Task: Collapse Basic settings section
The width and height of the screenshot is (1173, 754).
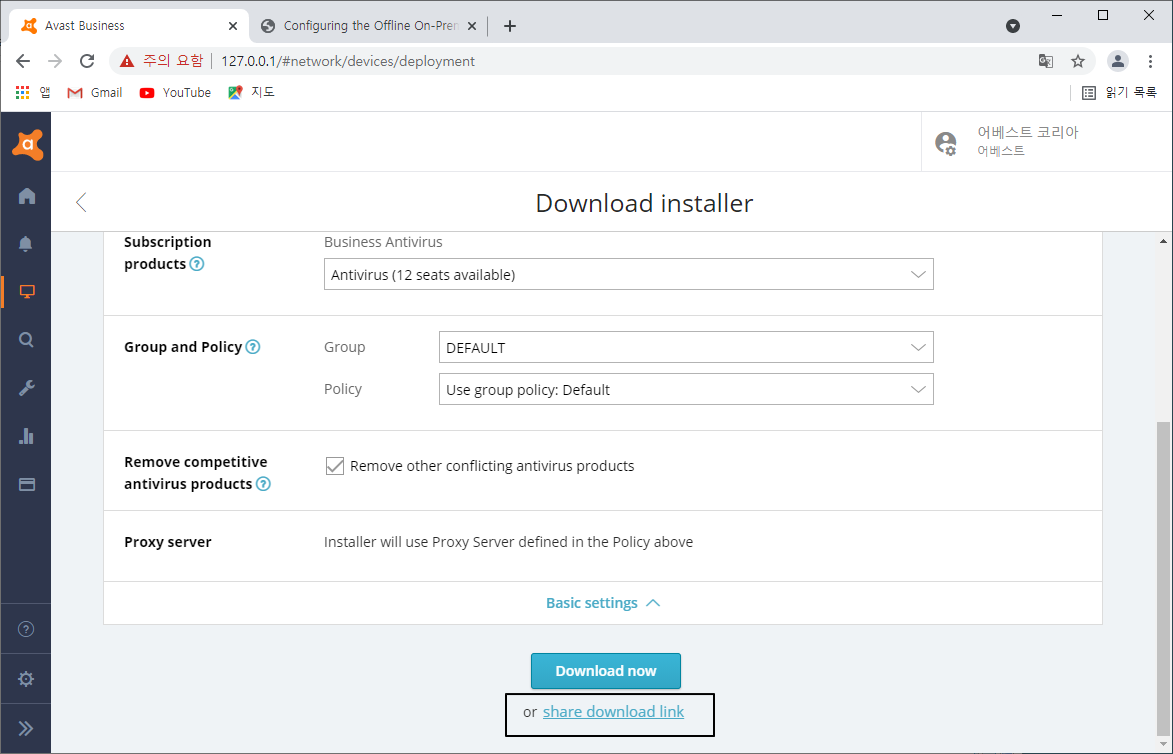Action: (x=603, y=603)
